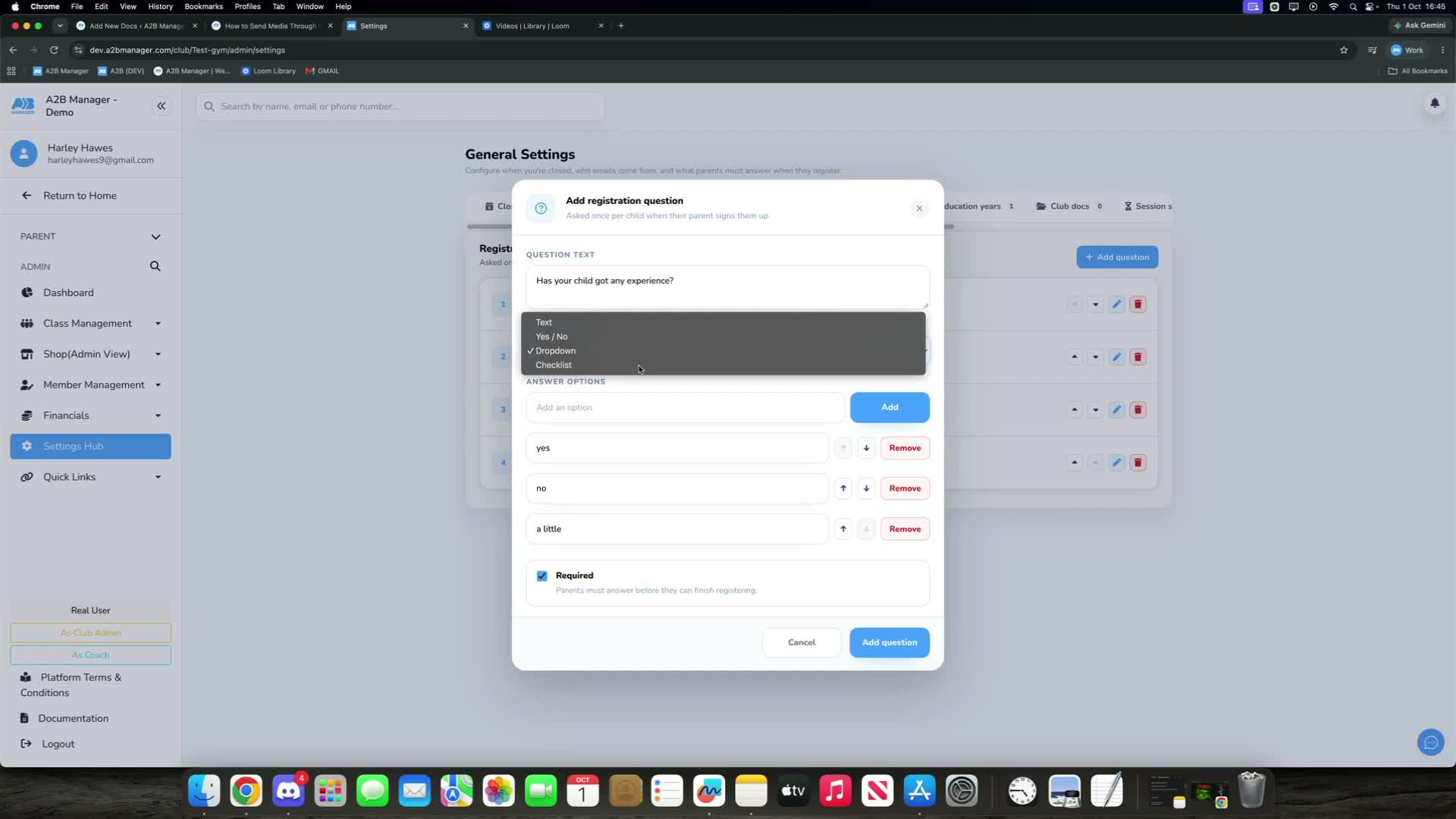Confirm with Add question in dialog

tap(889, 643)
